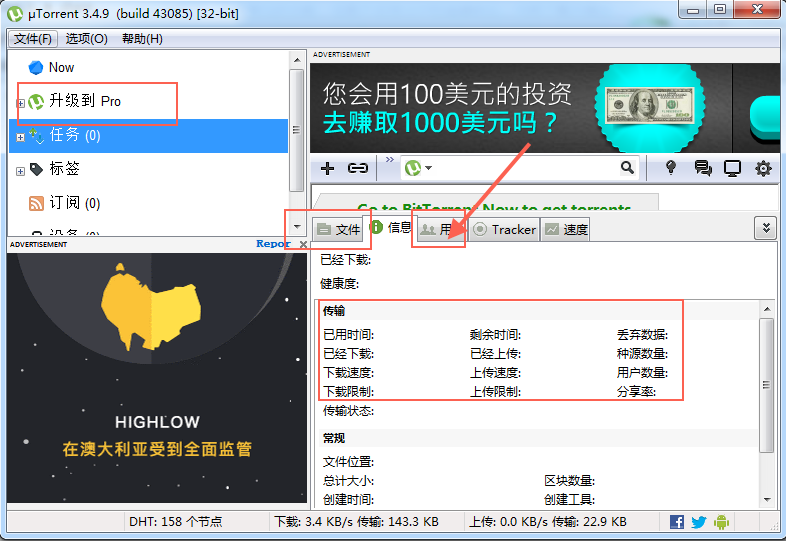Open the lightbulb tips icon
Image resolution: width=786 pixels, height=541 pixels.
click(x=672, y=168)
